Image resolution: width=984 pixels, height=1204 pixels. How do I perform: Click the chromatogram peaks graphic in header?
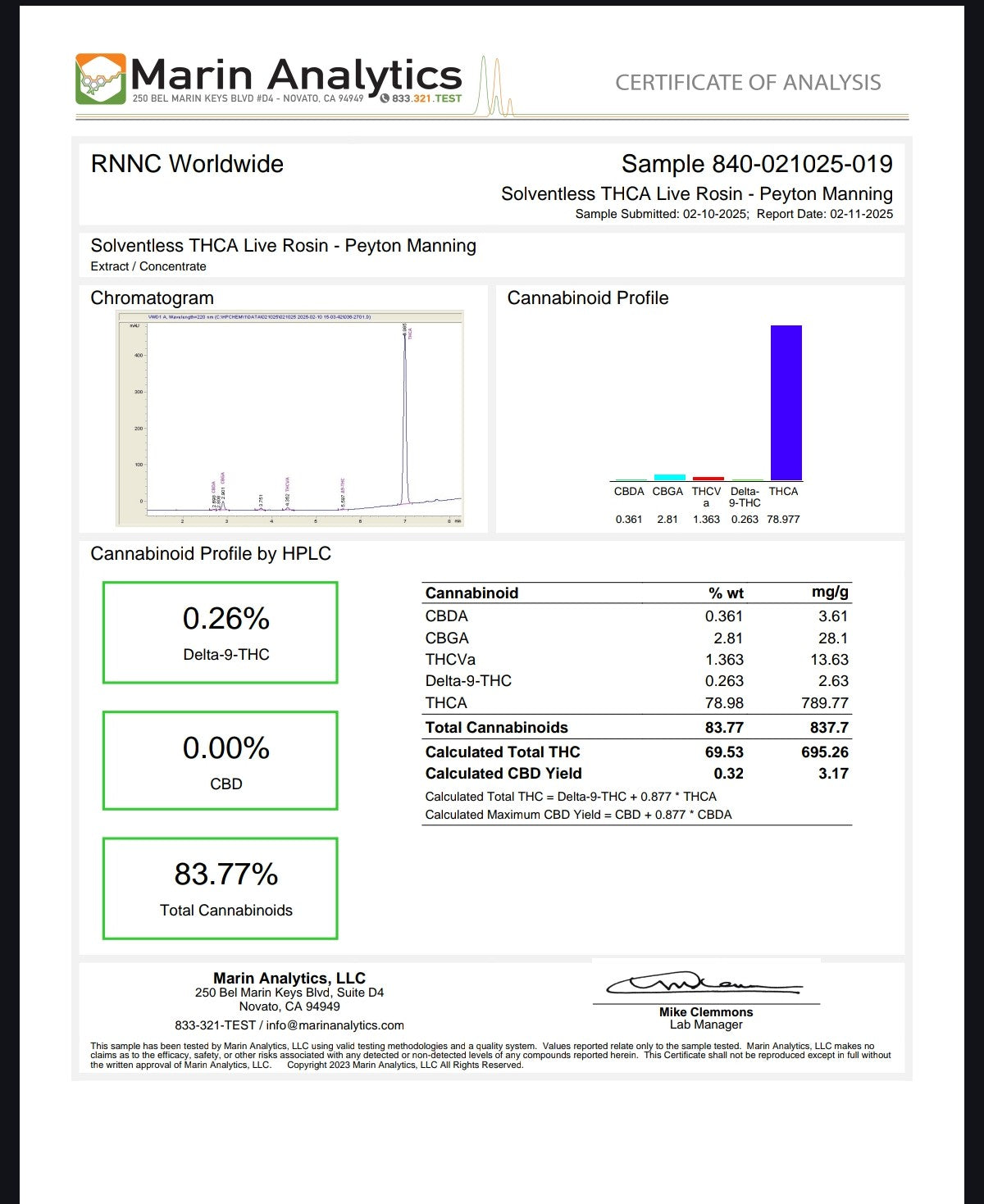point(496,87)
